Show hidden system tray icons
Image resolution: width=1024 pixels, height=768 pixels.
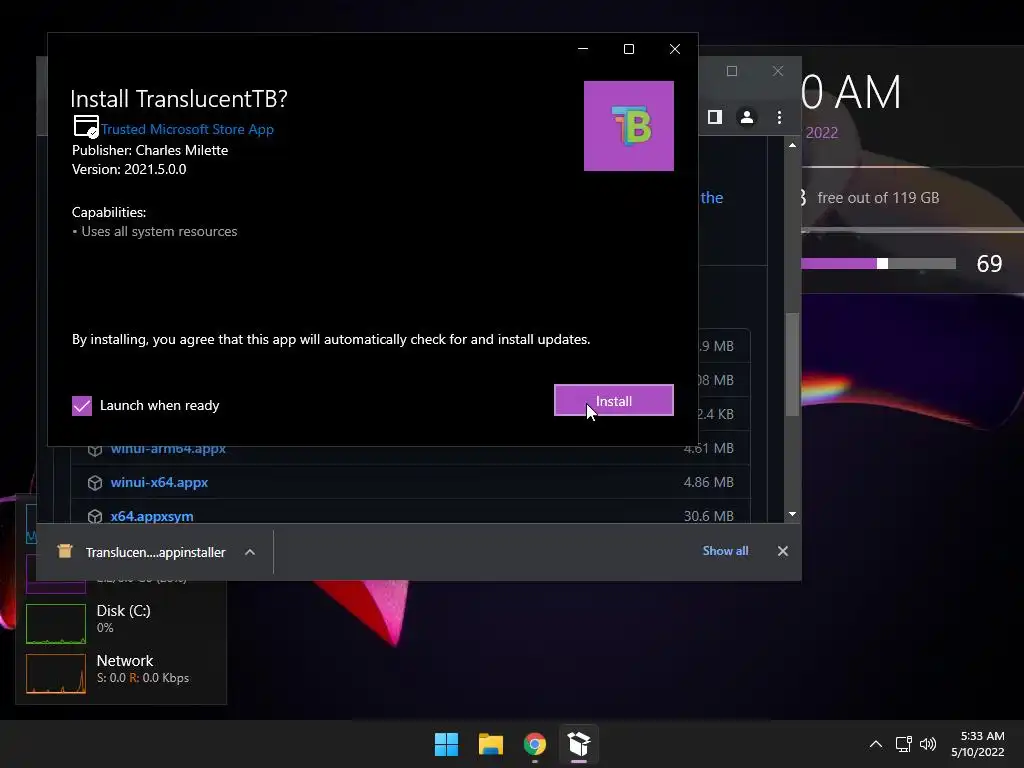click(x=876, y=744)
